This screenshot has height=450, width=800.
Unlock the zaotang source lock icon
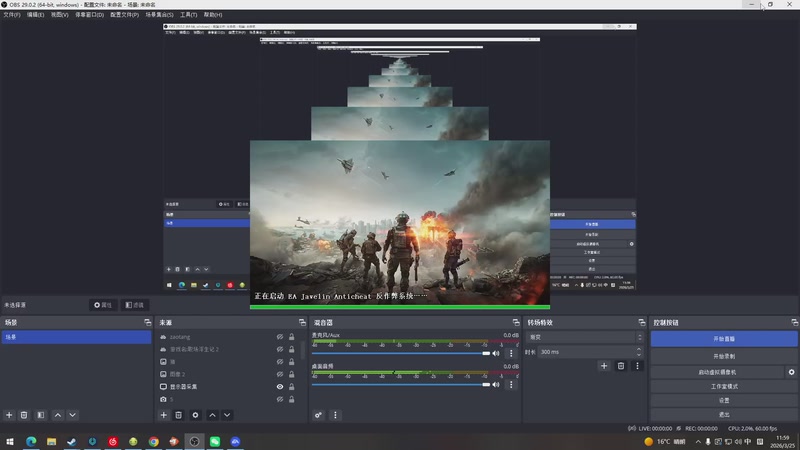(291, 337)
